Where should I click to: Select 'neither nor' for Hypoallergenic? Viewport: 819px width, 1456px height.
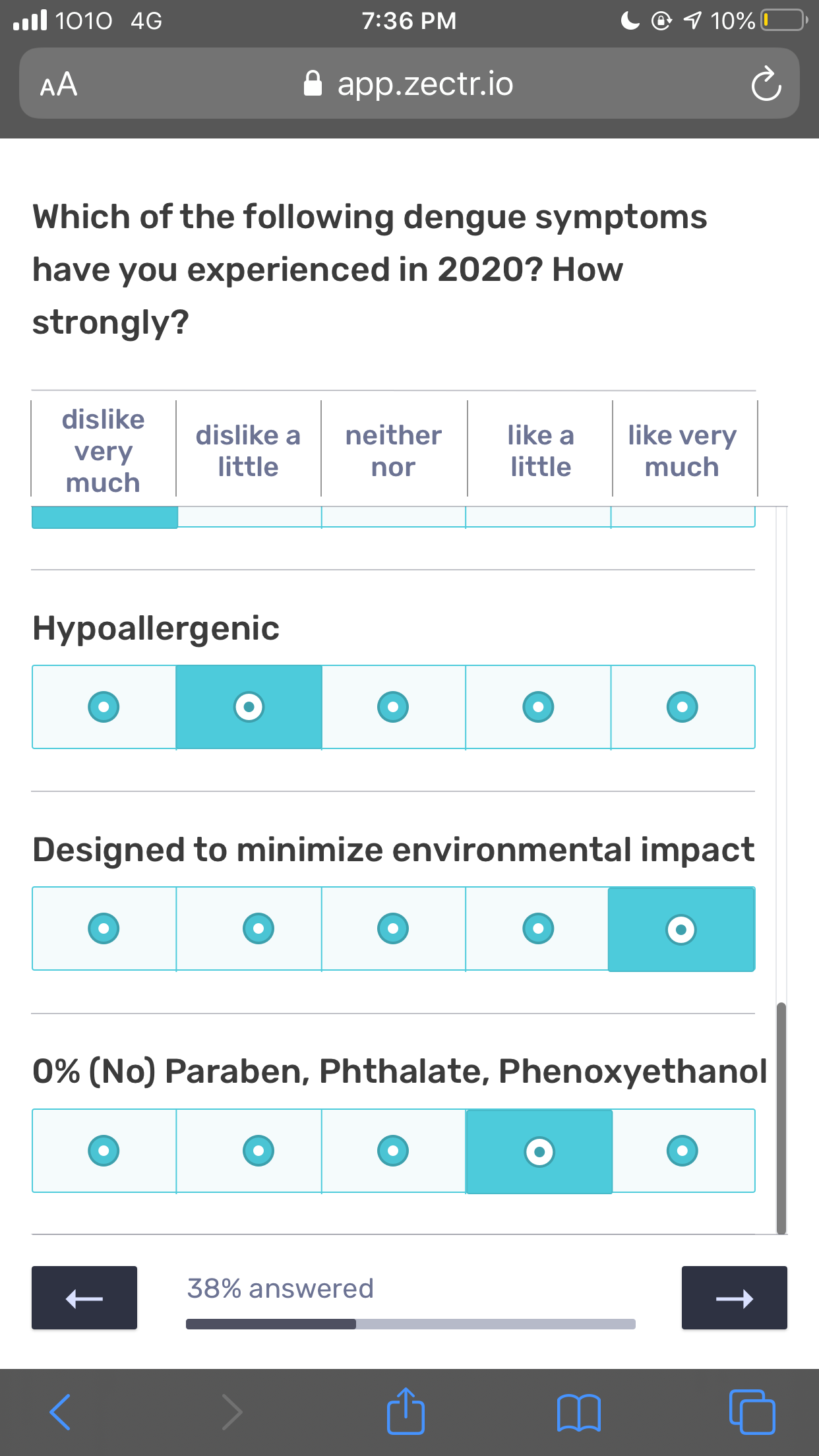[393, 707]
